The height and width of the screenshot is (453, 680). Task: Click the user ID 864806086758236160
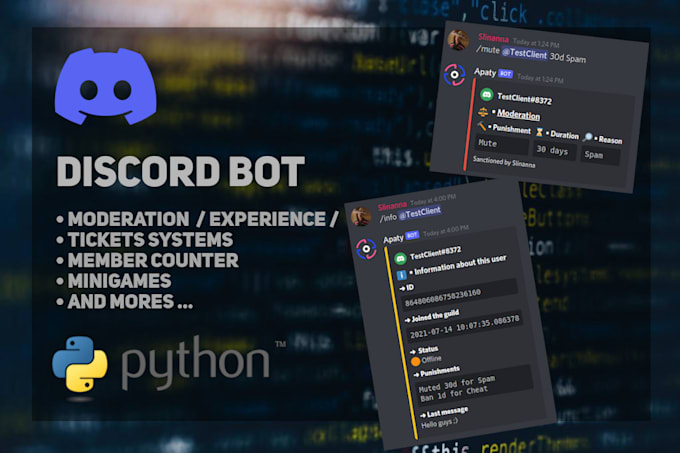443,297
